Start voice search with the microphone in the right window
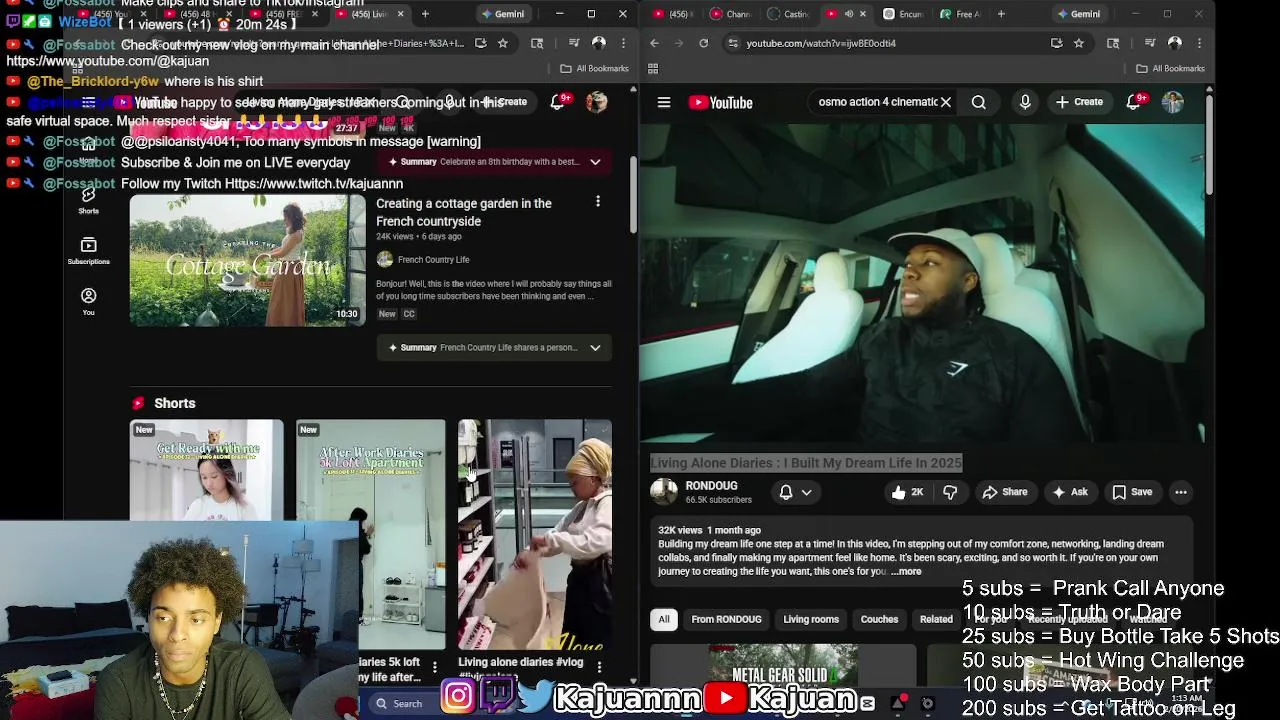 tap(1025, 102)
